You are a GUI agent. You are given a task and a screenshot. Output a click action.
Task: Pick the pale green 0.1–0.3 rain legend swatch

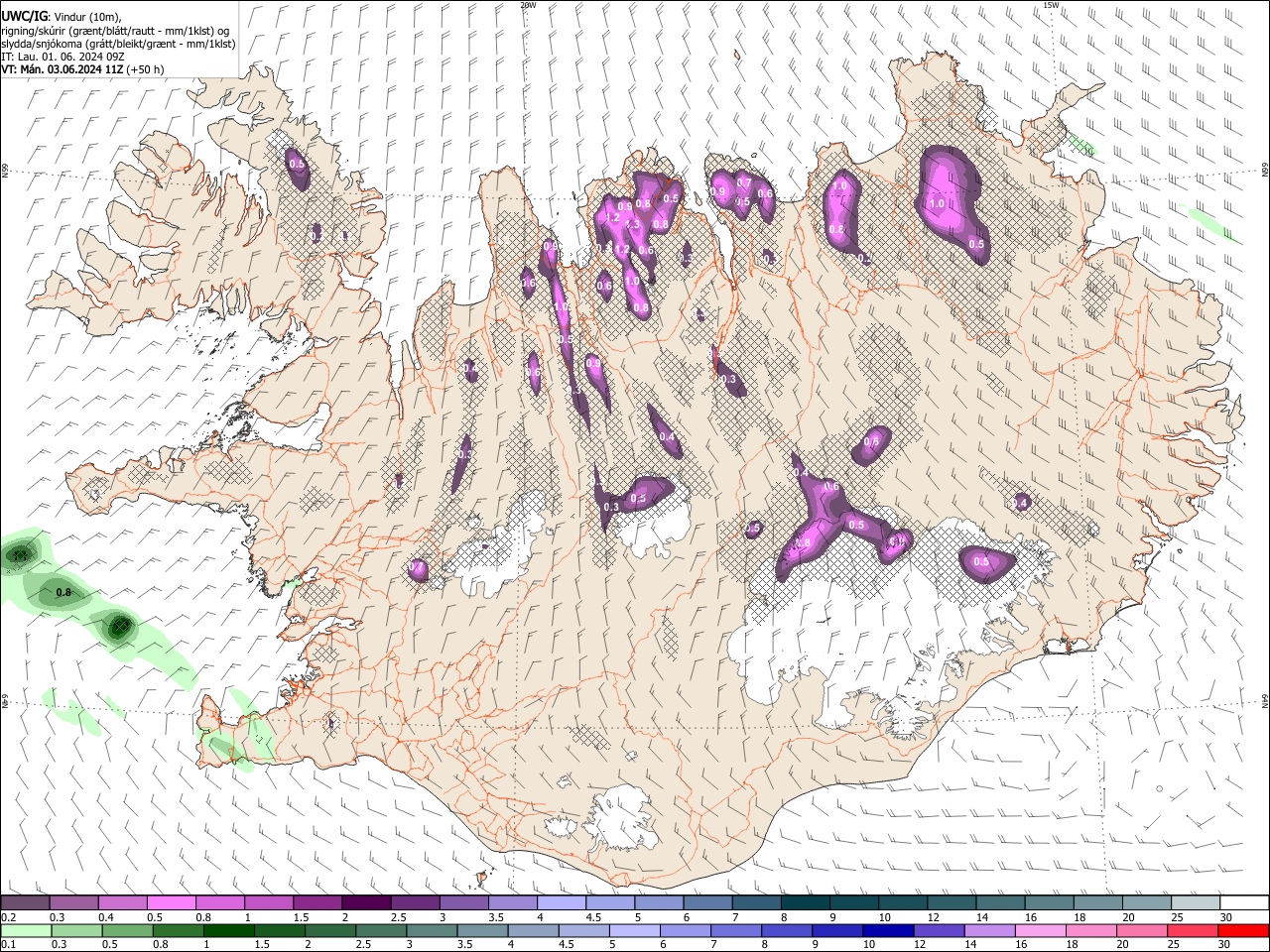tap(25, 930)
